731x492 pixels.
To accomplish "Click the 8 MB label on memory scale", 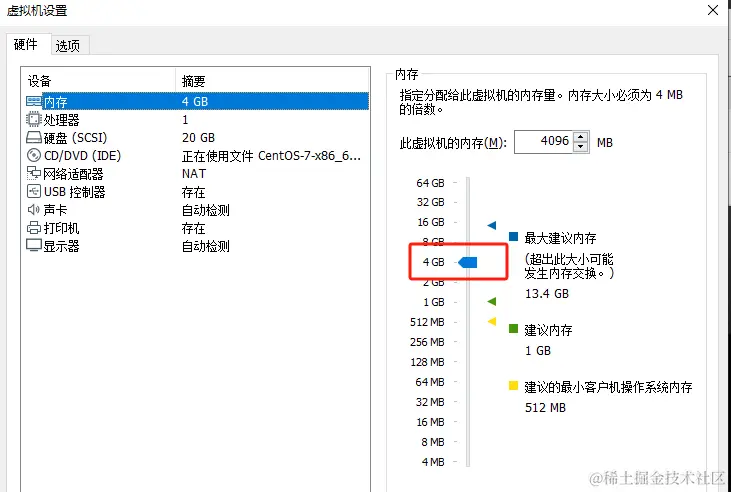I will (433, 442).
